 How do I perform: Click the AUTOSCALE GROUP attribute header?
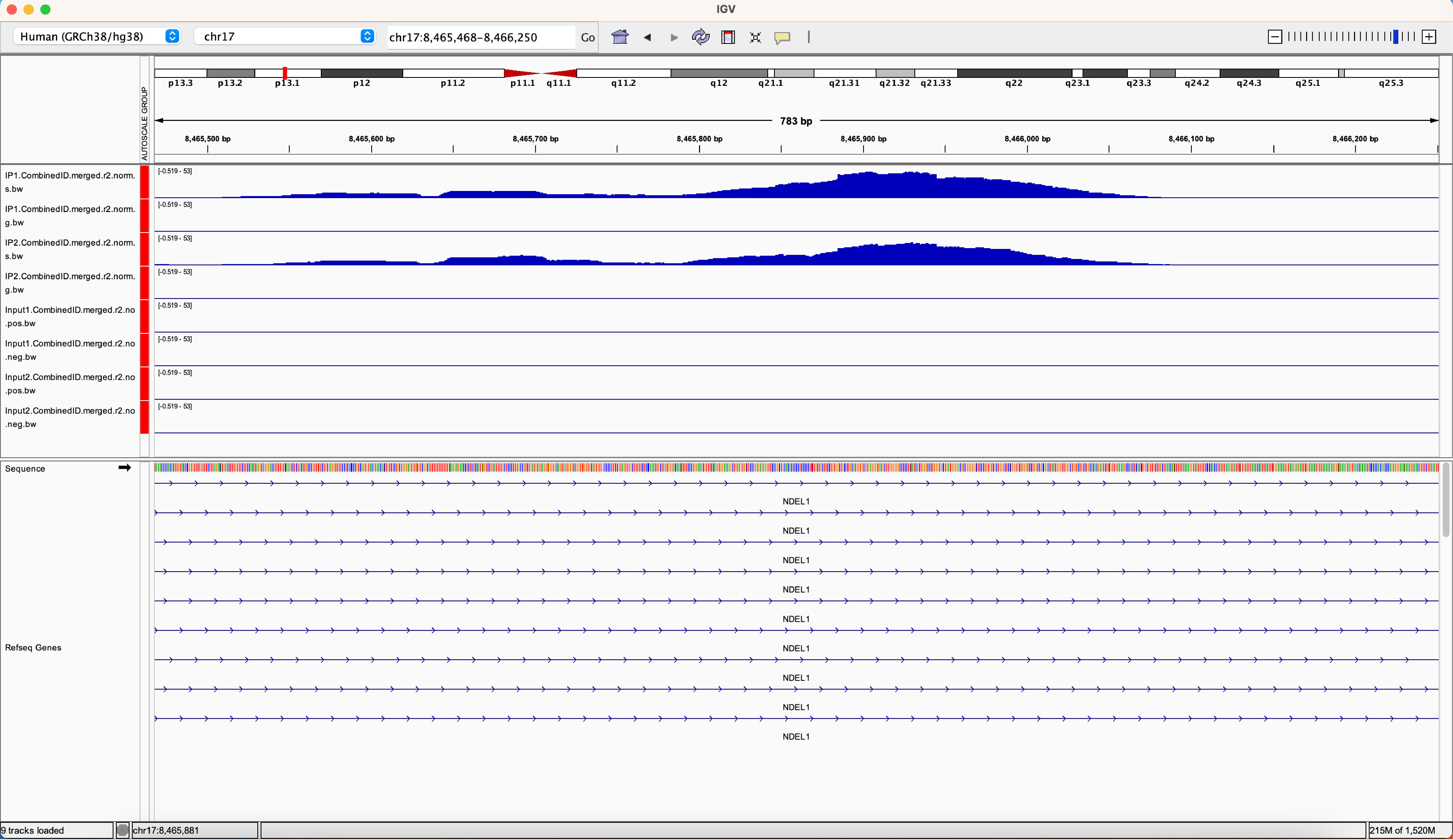point(145,123)
